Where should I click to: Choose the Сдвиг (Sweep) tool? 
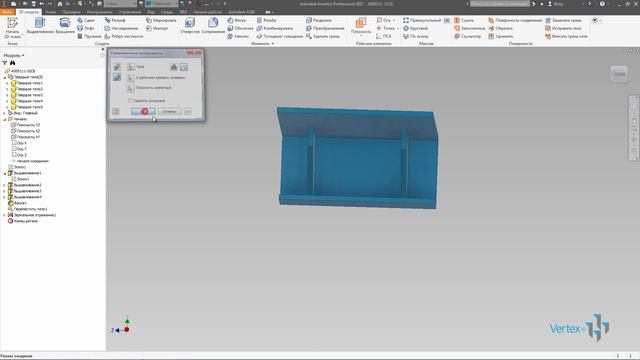[86, 20]
